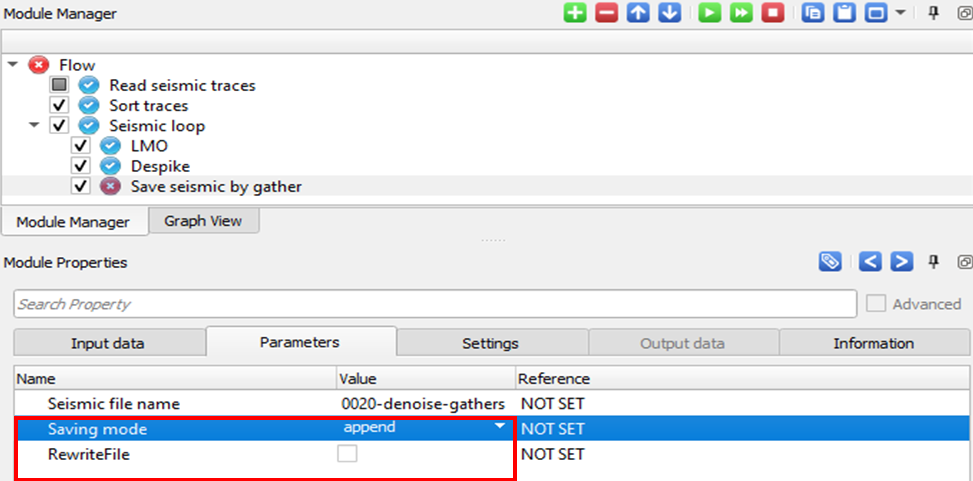Click the red error icon beside Flow

pos(39,65)
